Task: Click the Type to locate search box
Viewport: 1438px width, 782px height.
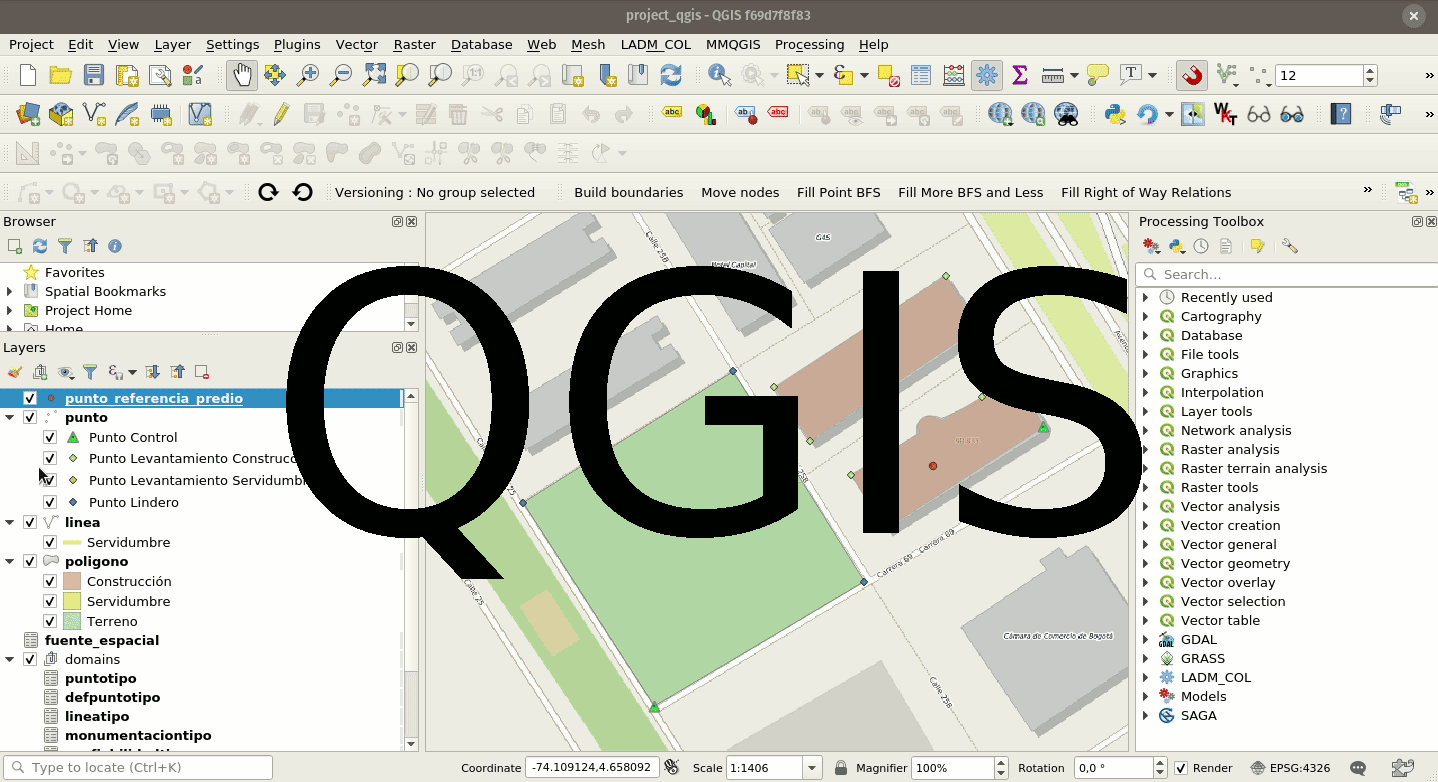Action: 138,768
